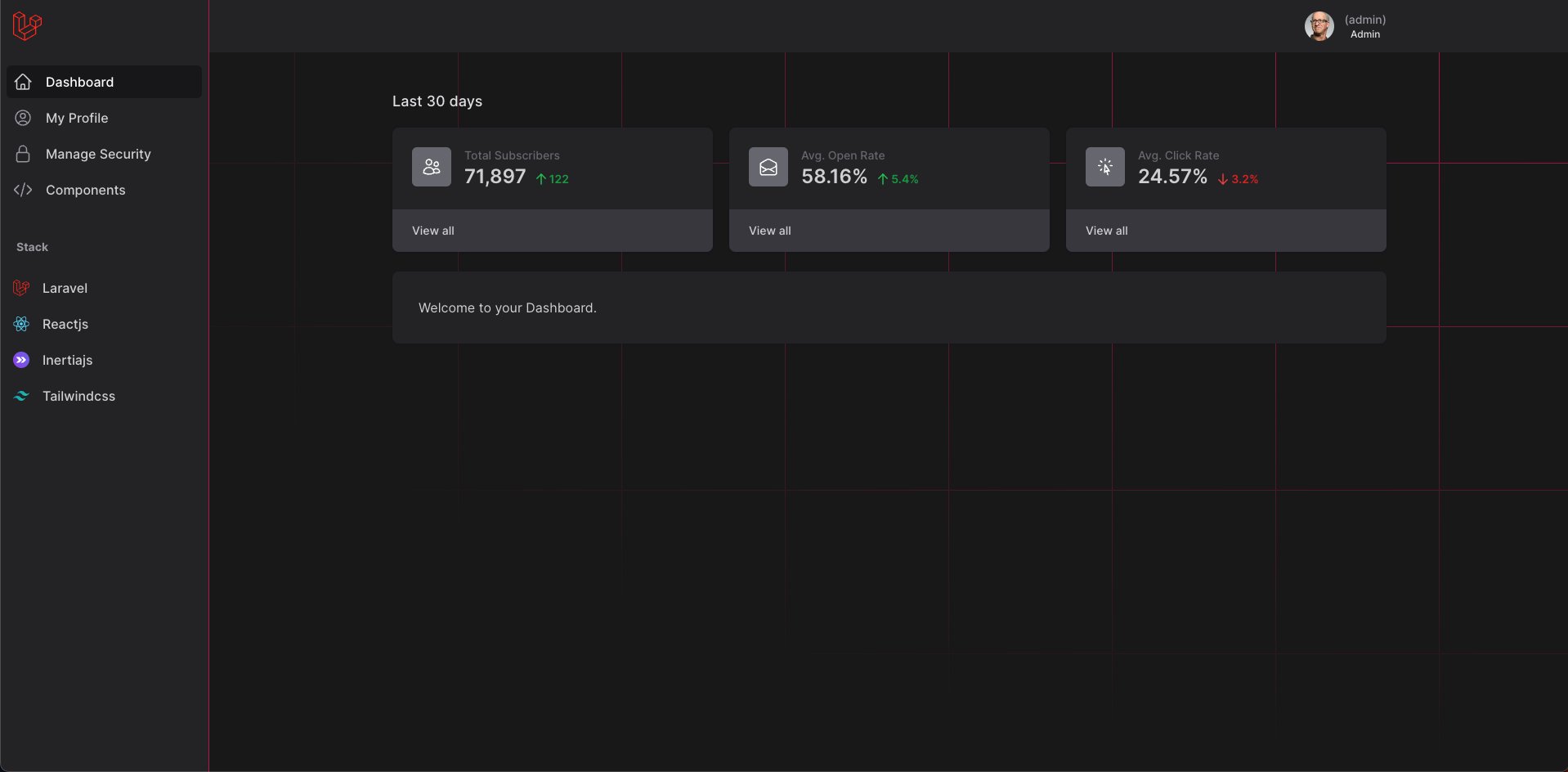Go to Manage Security page

coord(98,154)
